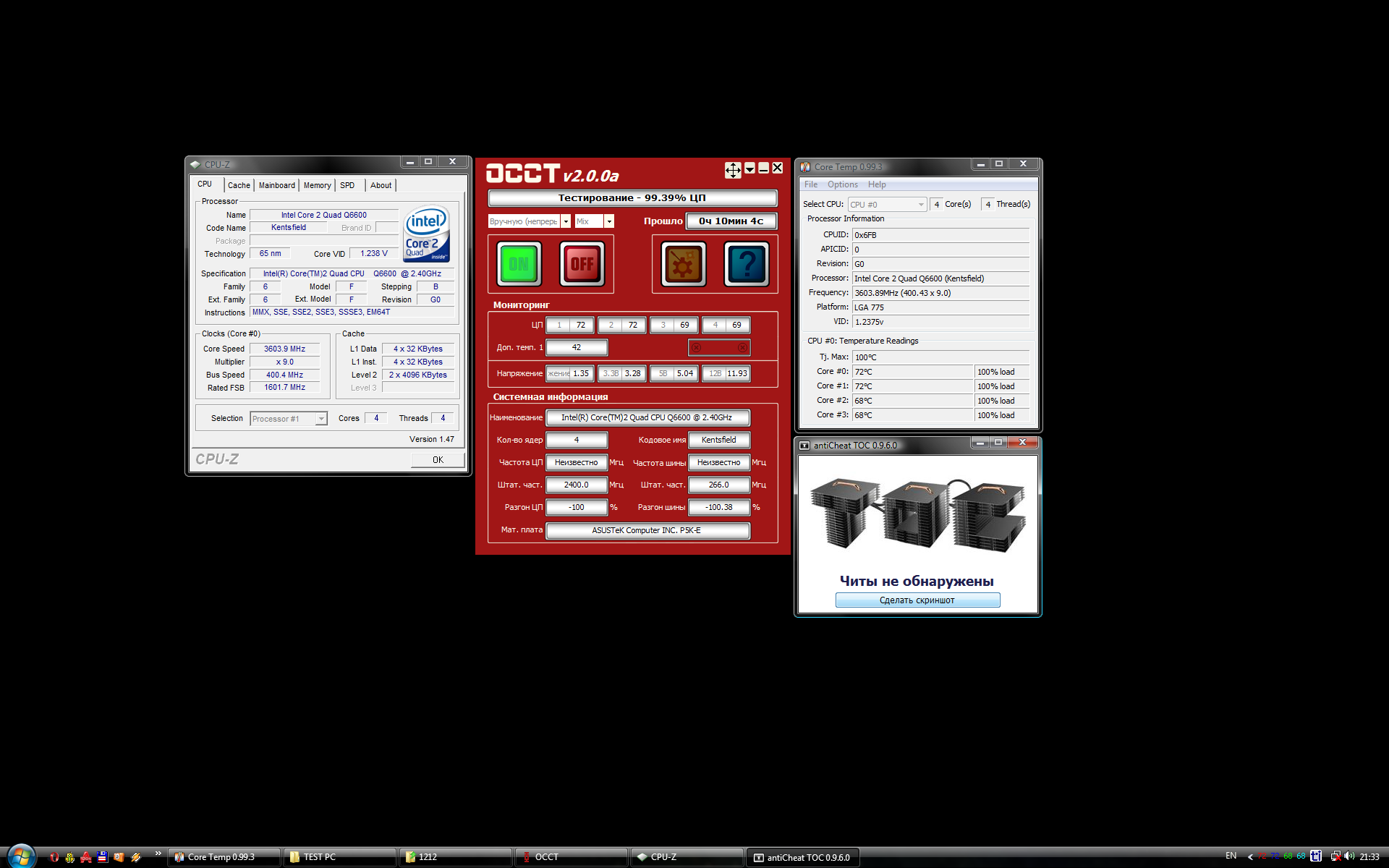Expand the test type dropdown 'Вручную'

(566, 221)
